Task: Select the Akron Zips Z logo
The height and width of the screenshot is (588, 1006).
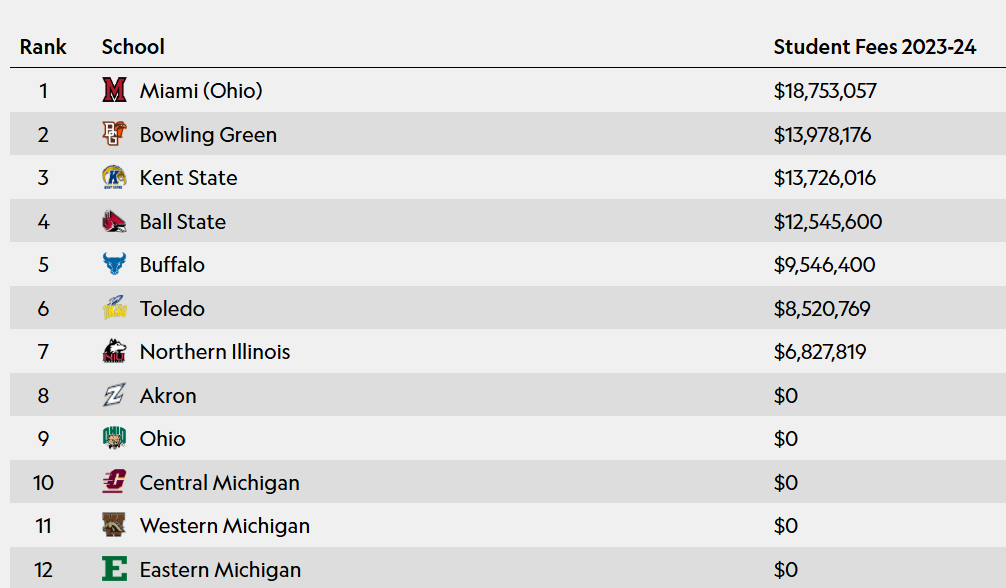Action: [x=114, y=395]
